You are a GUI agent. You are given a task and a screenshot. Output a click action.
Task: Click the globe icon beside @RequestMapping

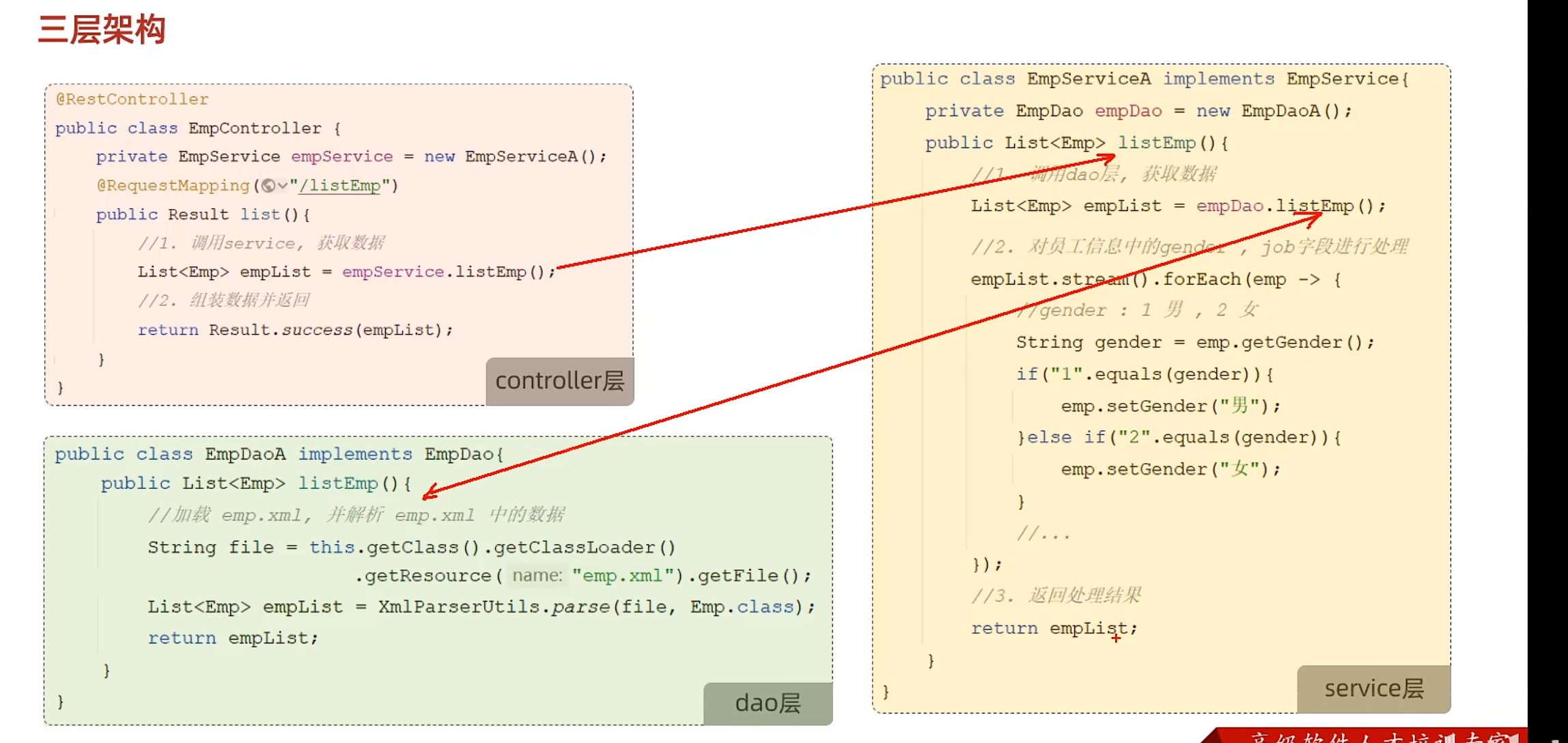[x=268, y=186]
